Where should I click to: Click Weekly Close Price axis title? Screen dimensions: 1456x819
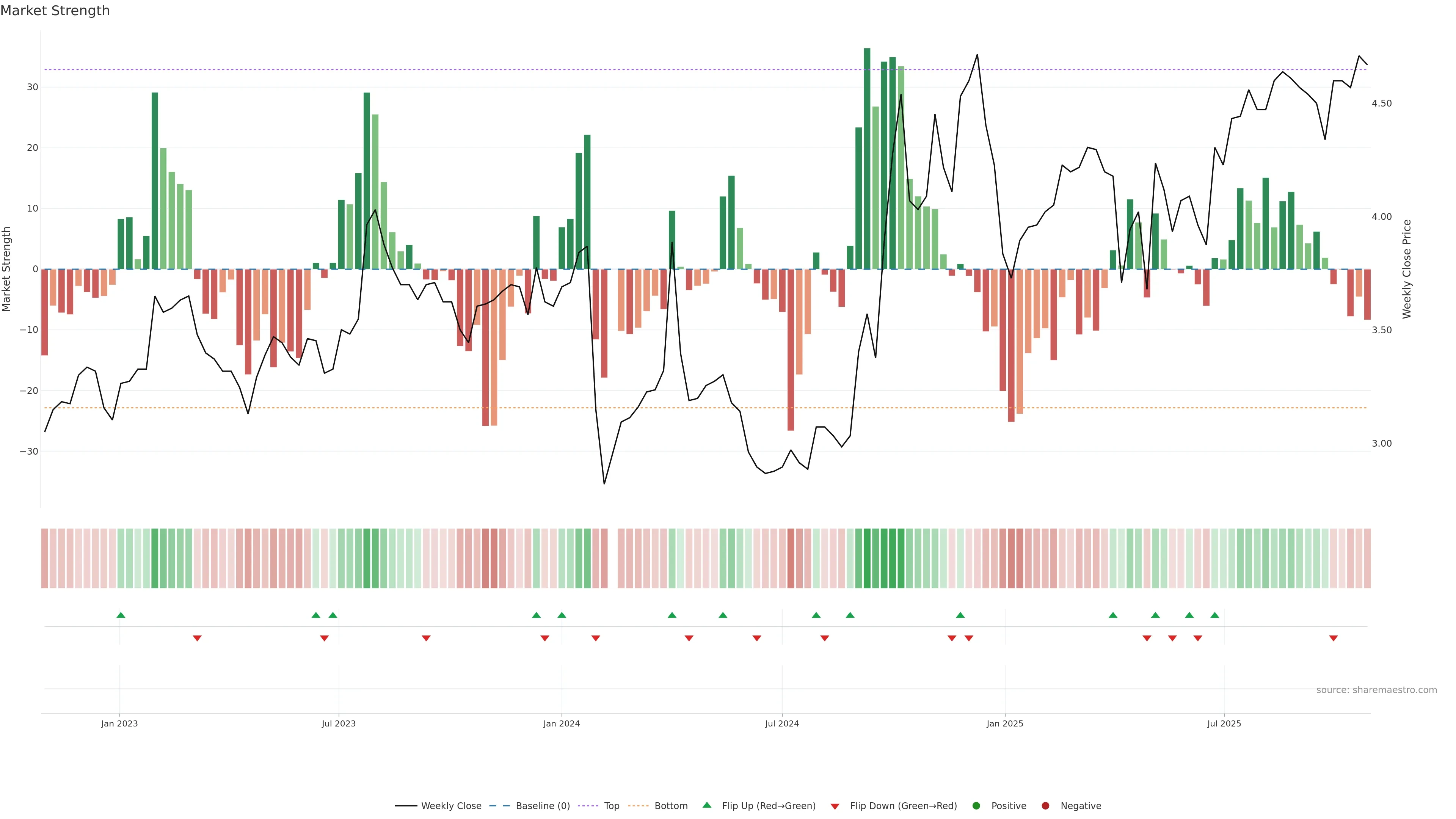(x=1407, y=269)
